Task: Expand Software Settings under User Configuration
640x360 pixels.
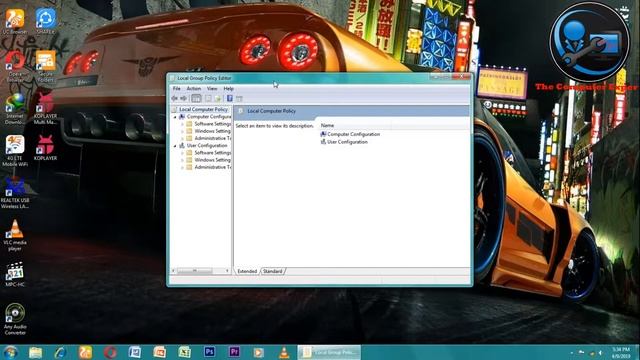Action: click(182, 153)
